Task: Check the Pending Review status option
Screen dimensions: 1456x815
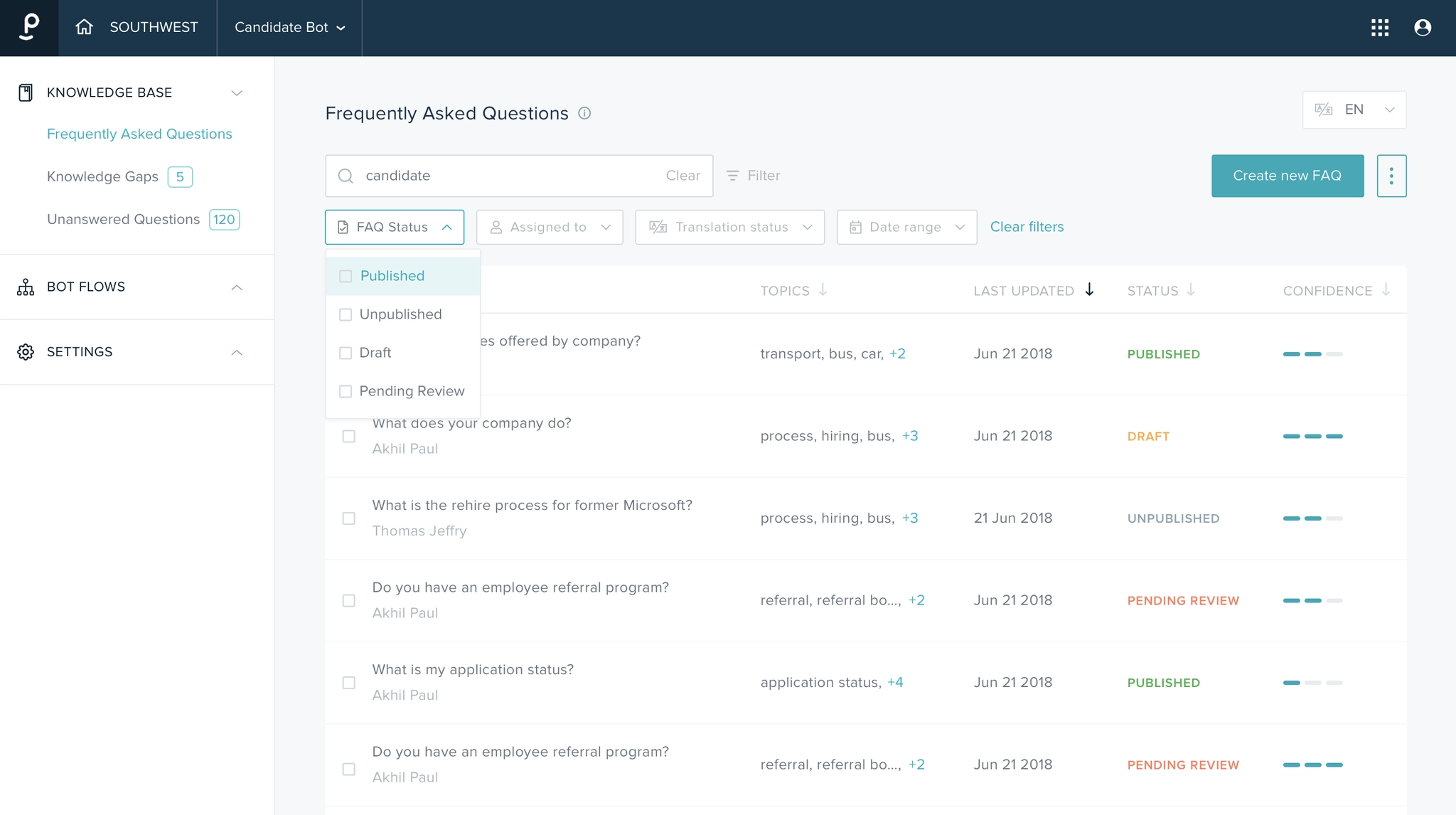Action: (346, 391)
